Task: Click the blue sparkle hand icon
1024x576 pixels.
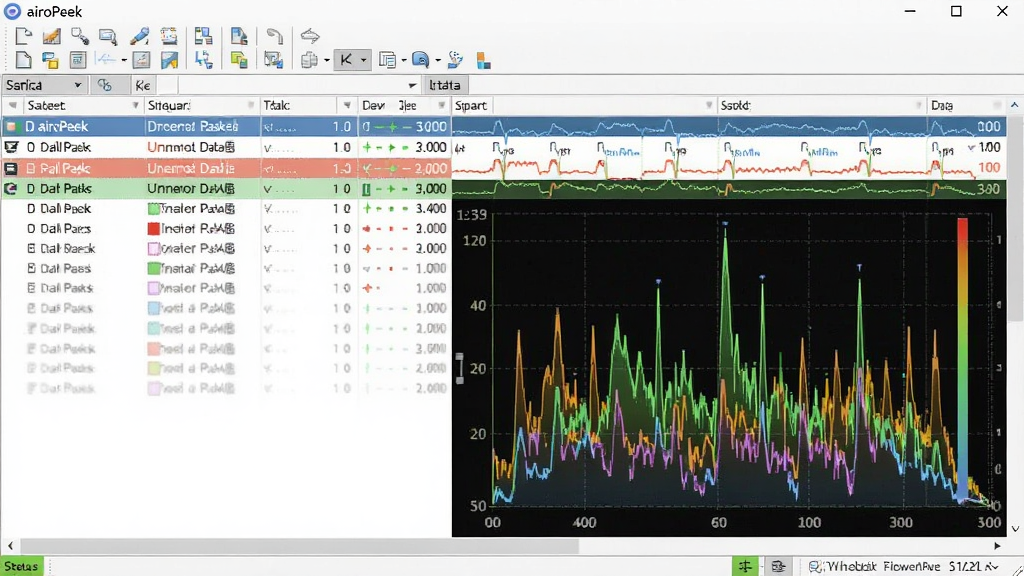Action: (x=455, y=61)
